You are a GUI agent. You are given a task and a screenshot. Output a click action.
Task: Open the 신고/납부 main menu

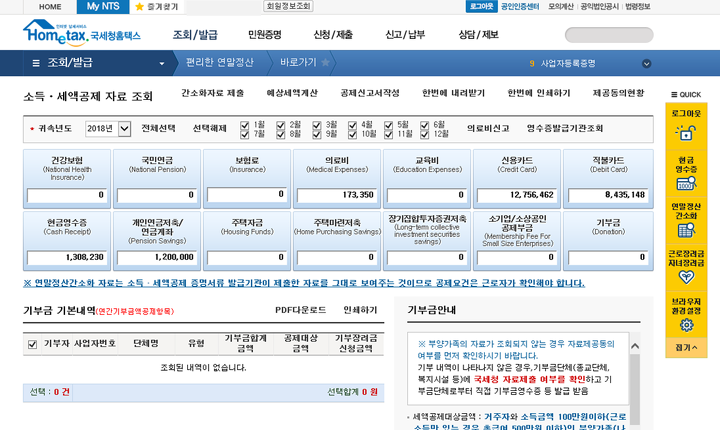click(405, 35)
